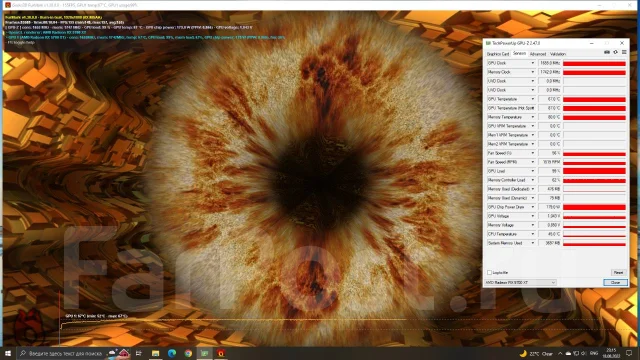Open the CPU Temperature dropdown arrow
The width and height of the screenshot is (640, 360).
click(532, 234)
